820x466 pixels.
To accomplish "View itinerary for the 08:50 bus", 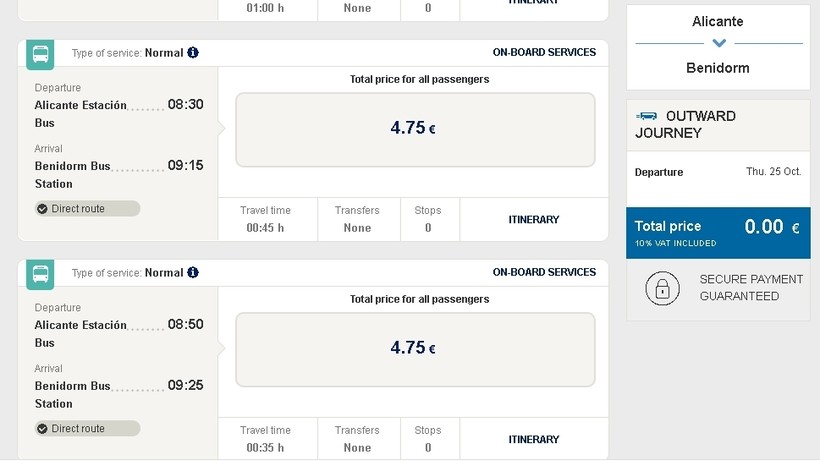I will point(533,440).
